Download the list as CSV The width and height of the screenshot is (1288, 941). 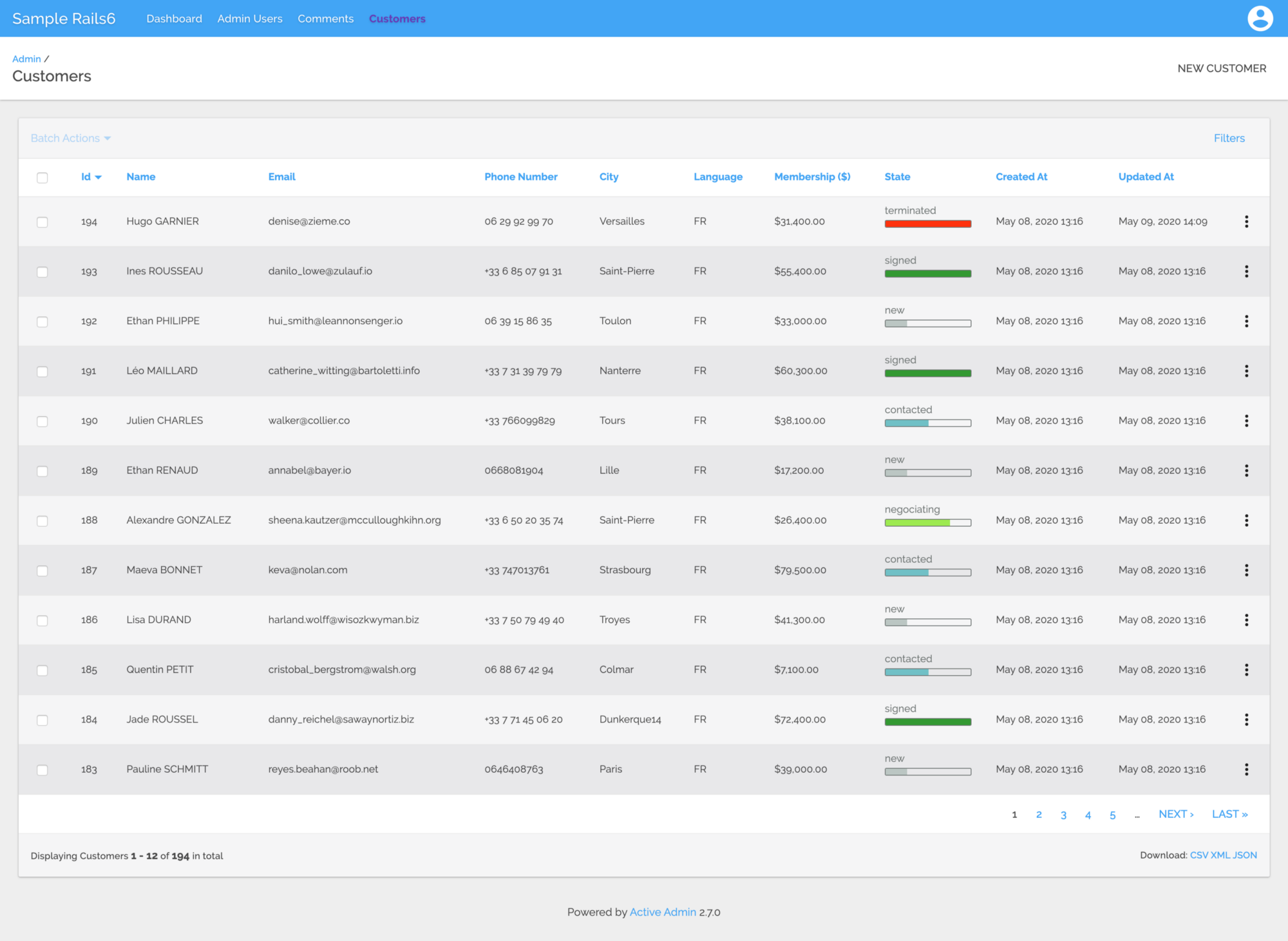pyautogui.click(x=1198, y=855)
